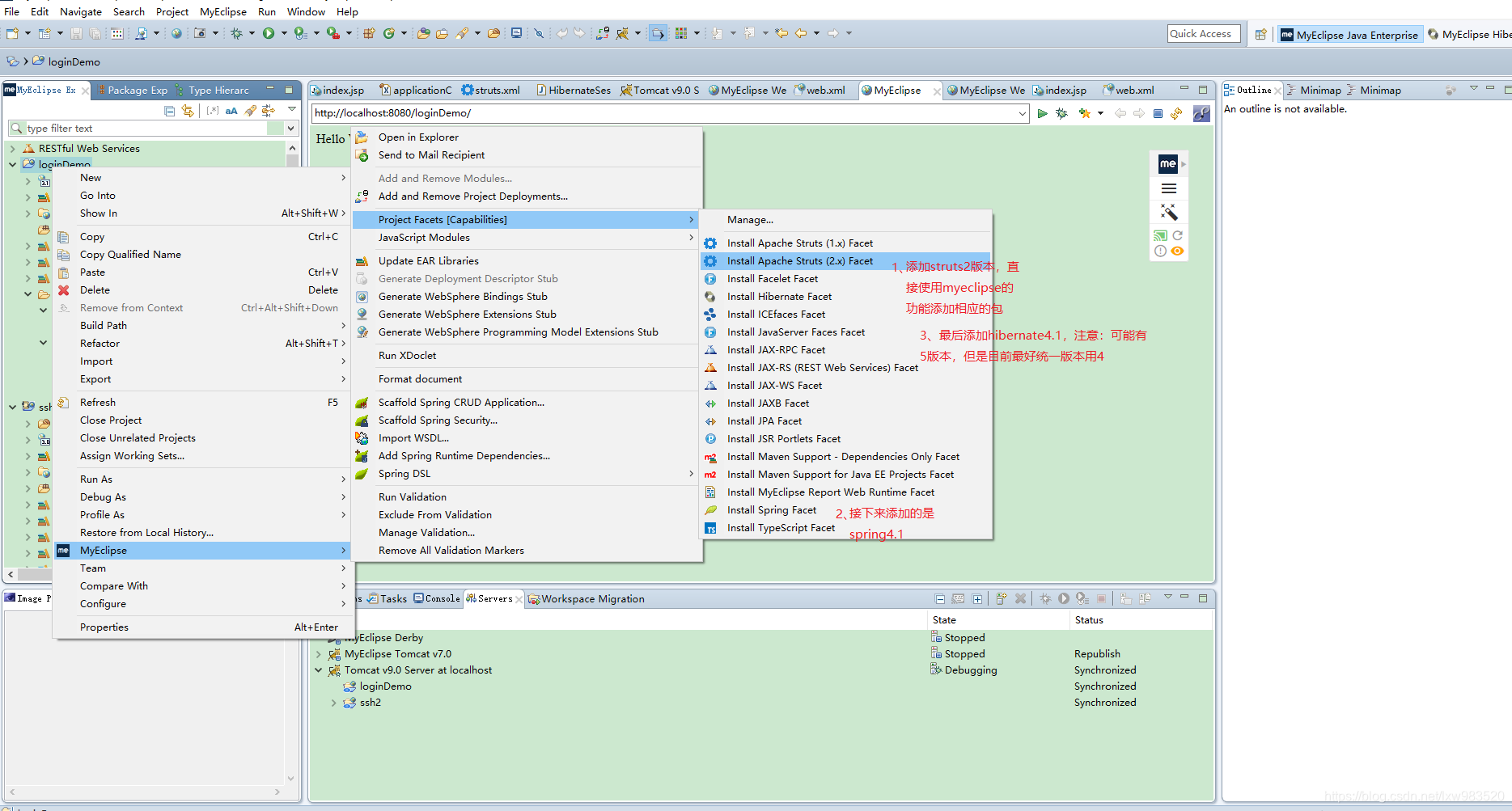Click the State column header in Servers

[998, 620]
